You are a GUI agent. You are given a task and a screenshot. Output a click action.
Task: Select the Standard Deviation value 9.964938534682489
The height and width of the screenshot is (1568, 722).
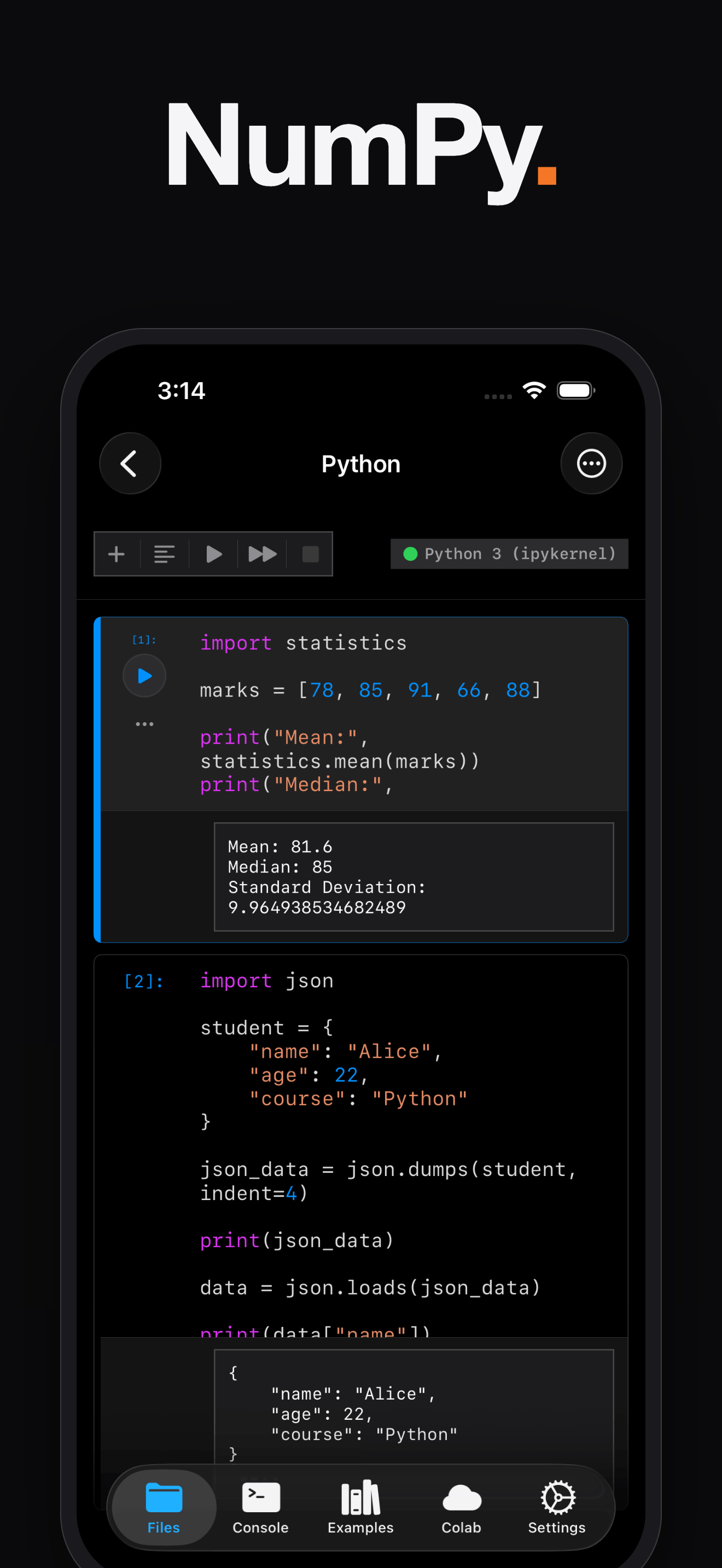(x=317, y=908)
